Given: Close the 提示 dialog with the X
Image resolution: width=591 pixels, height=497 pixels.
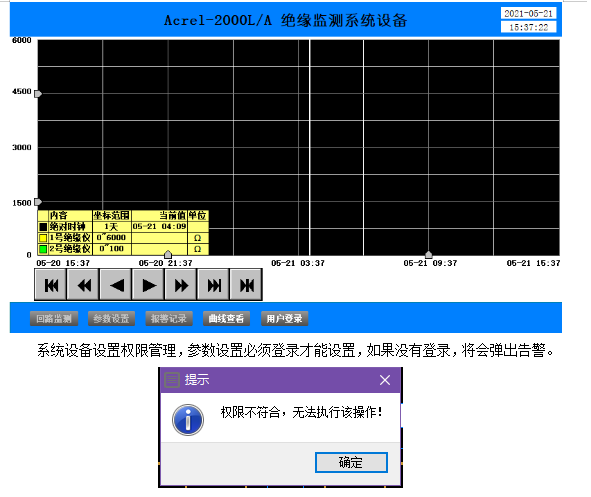Looking at the screenshot, I should click(x=385, y=380).
